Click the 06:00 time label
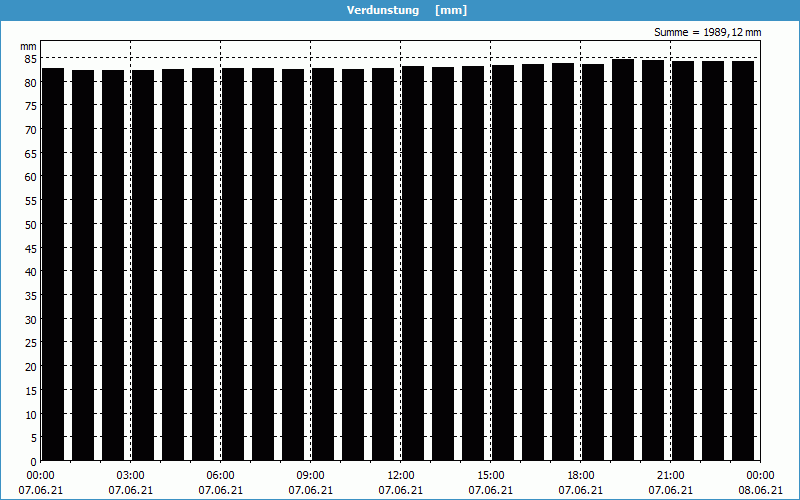Viewport: 800px width, 500px height. [x=220, y=476]
